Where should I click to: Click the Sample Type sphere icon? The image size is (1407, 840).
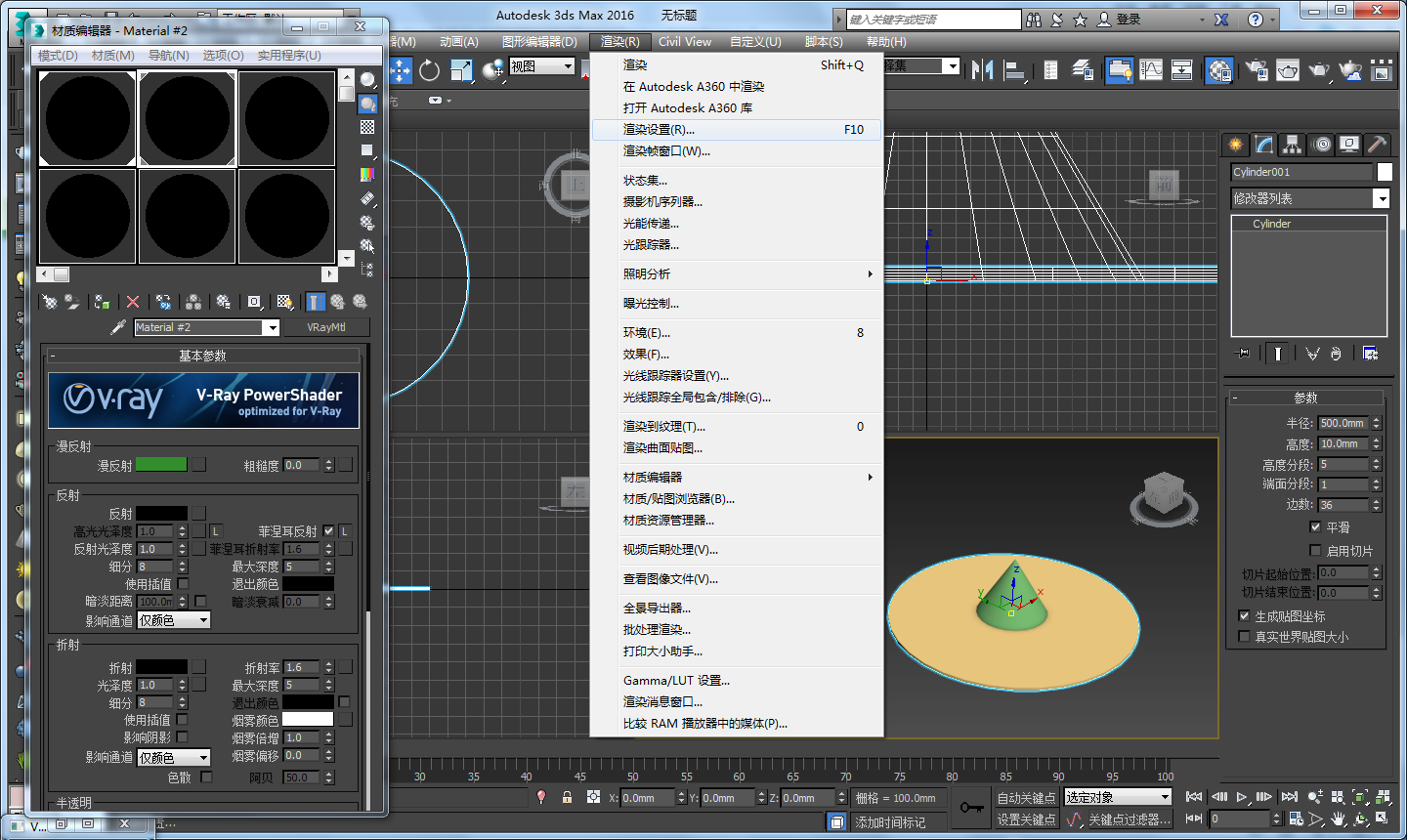point(367,80)
